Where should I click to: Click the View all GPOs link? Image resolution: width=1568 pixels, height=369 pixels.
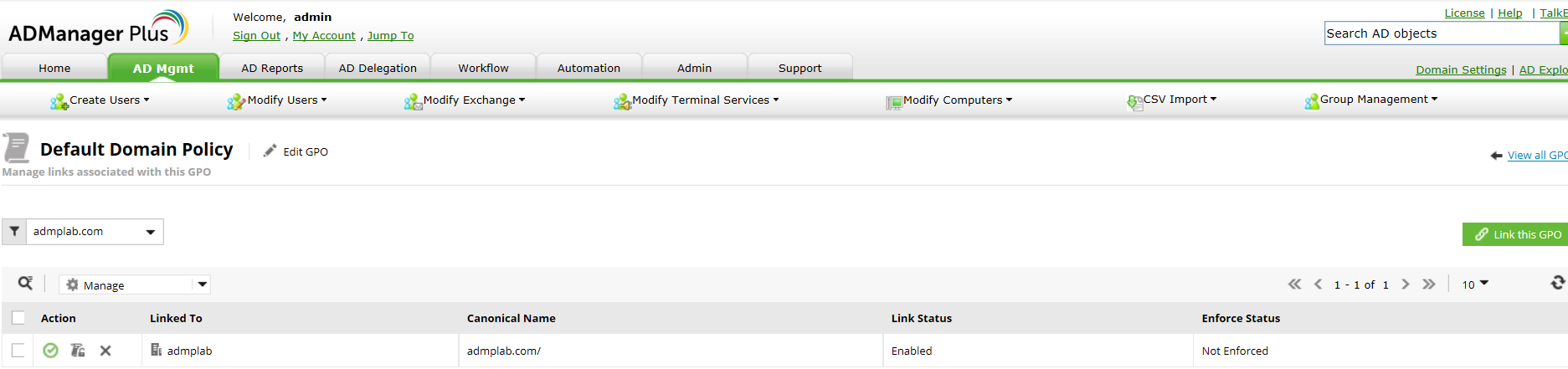(1537, 155)
